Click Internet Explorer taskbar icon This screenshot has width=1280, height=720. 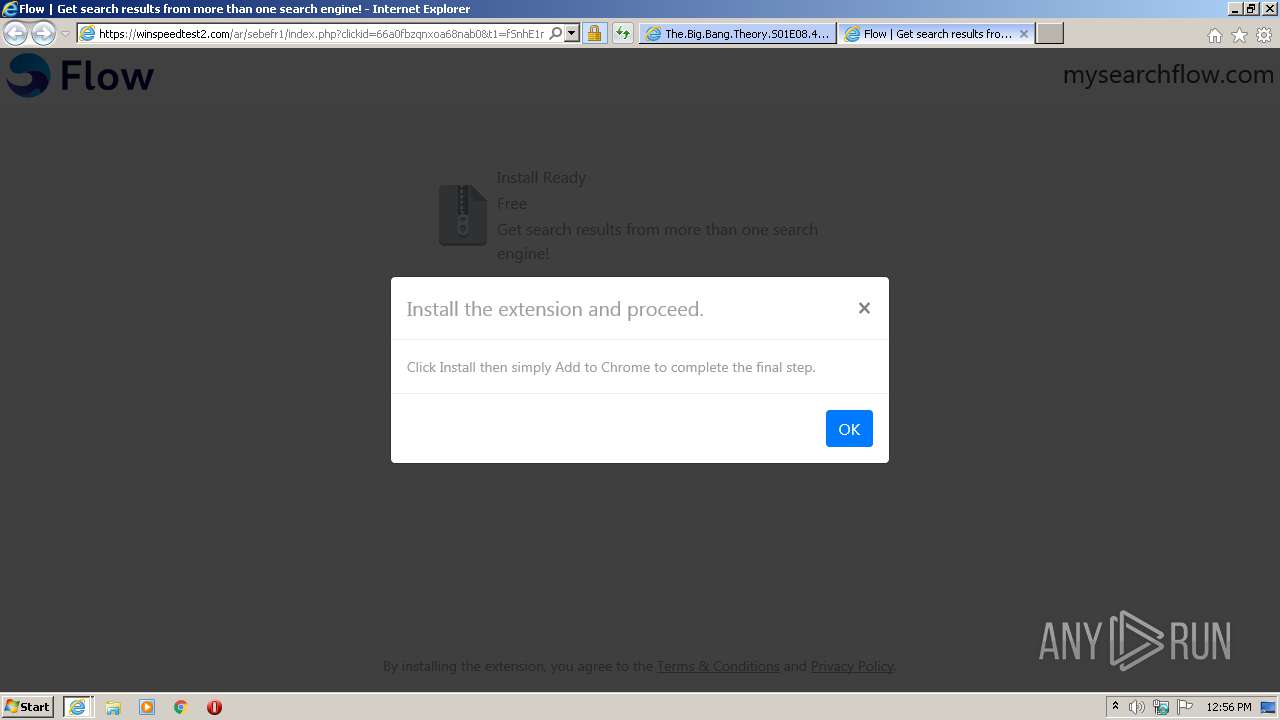click(77, 706)
